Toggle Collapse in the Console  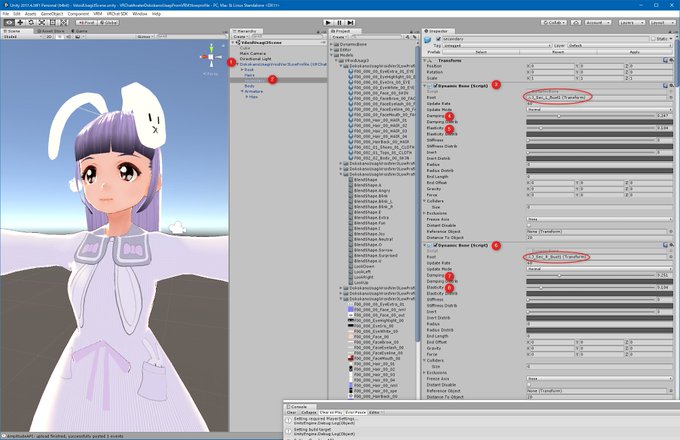(309, 413)
